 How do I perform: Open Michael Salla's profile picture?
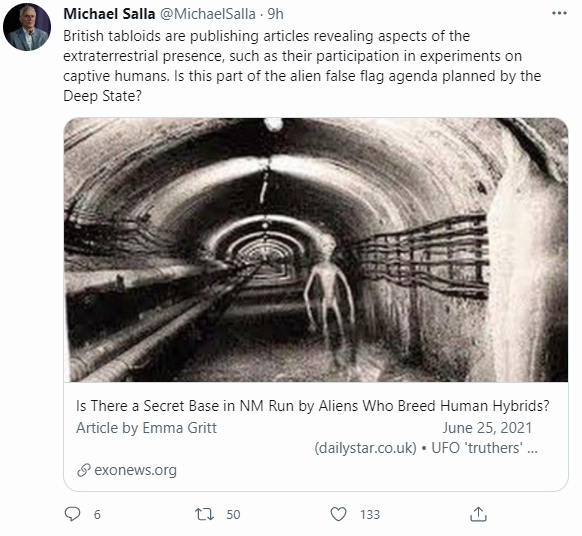click(x=27, y=27)
